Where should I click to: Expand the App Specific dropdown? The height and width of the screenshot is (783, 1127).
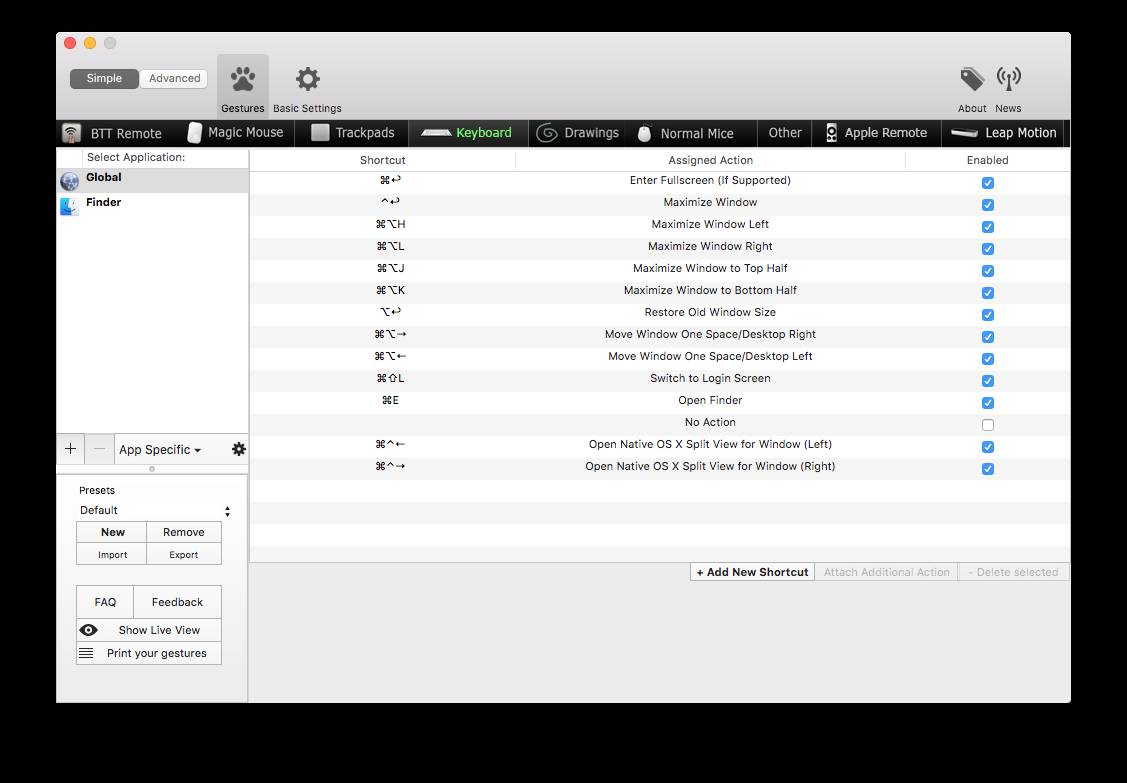tap(160, 450)
